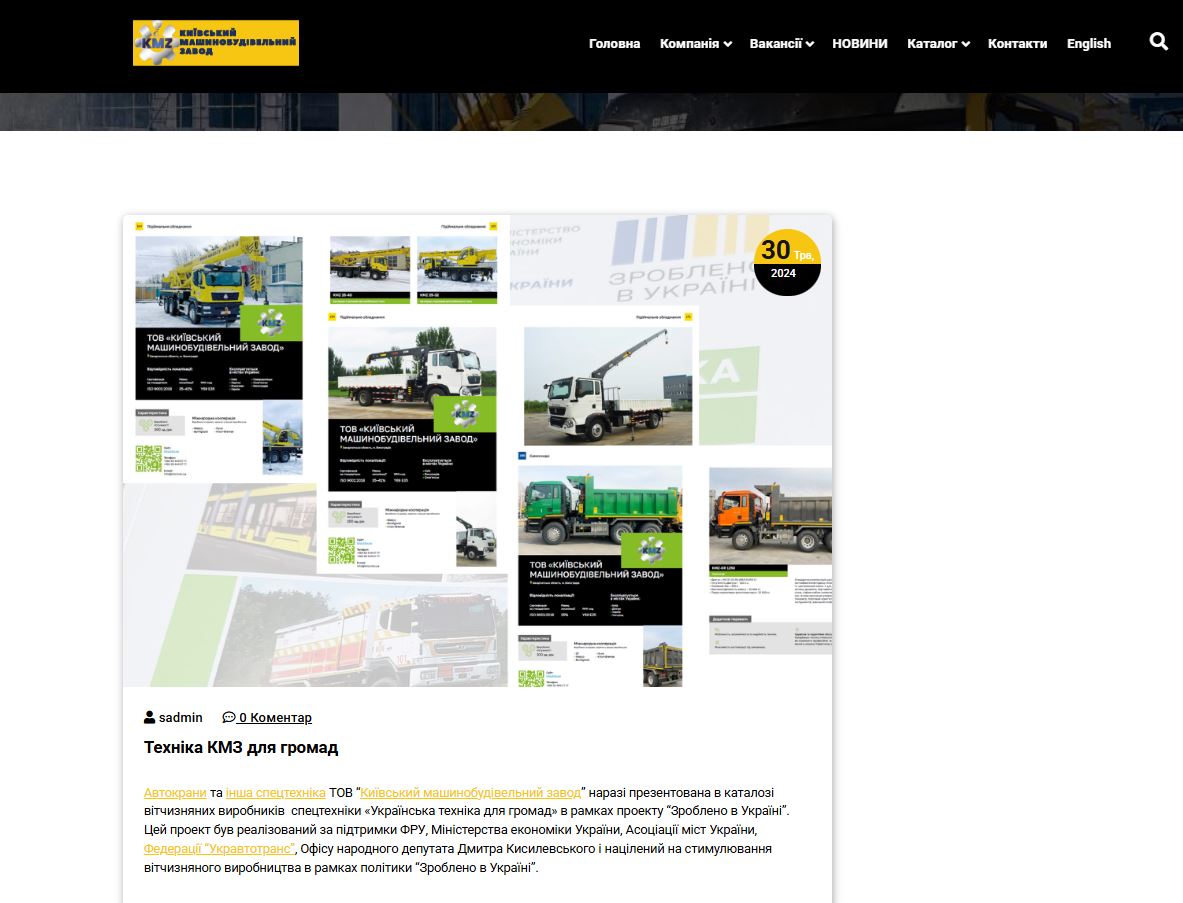Open the Вакансії menu item
Screen dimensions: 1183x903
click(776, 44)
